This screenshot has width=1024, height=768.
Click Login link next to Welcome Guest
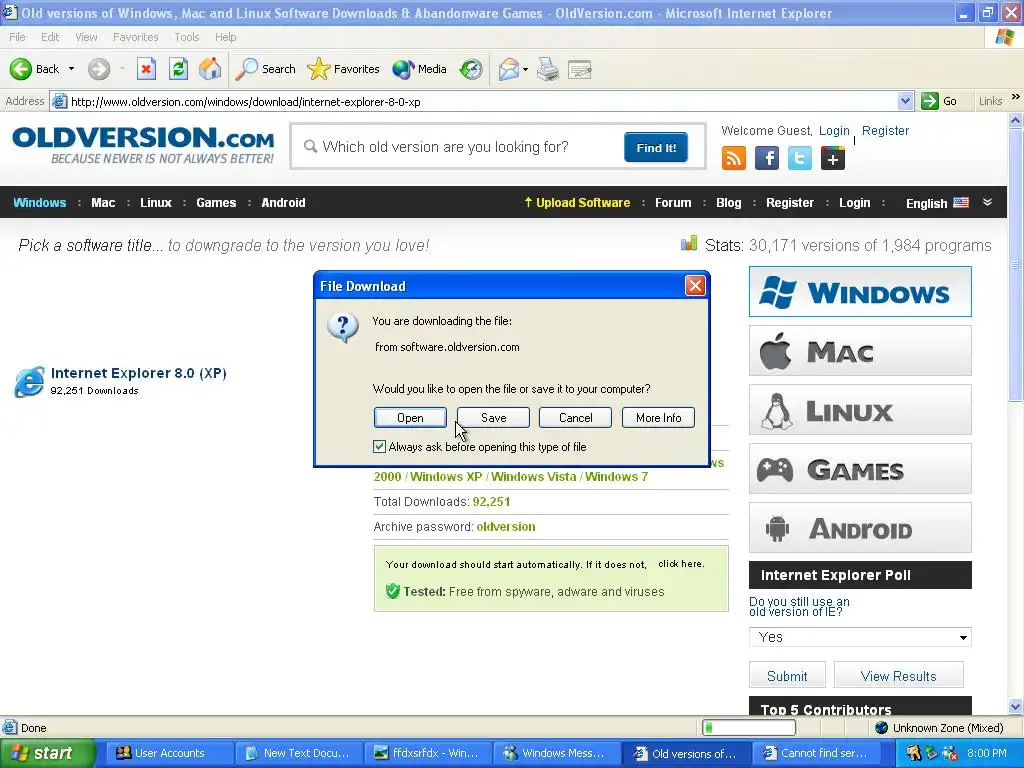pyautogui.click(x=834, y=131)
